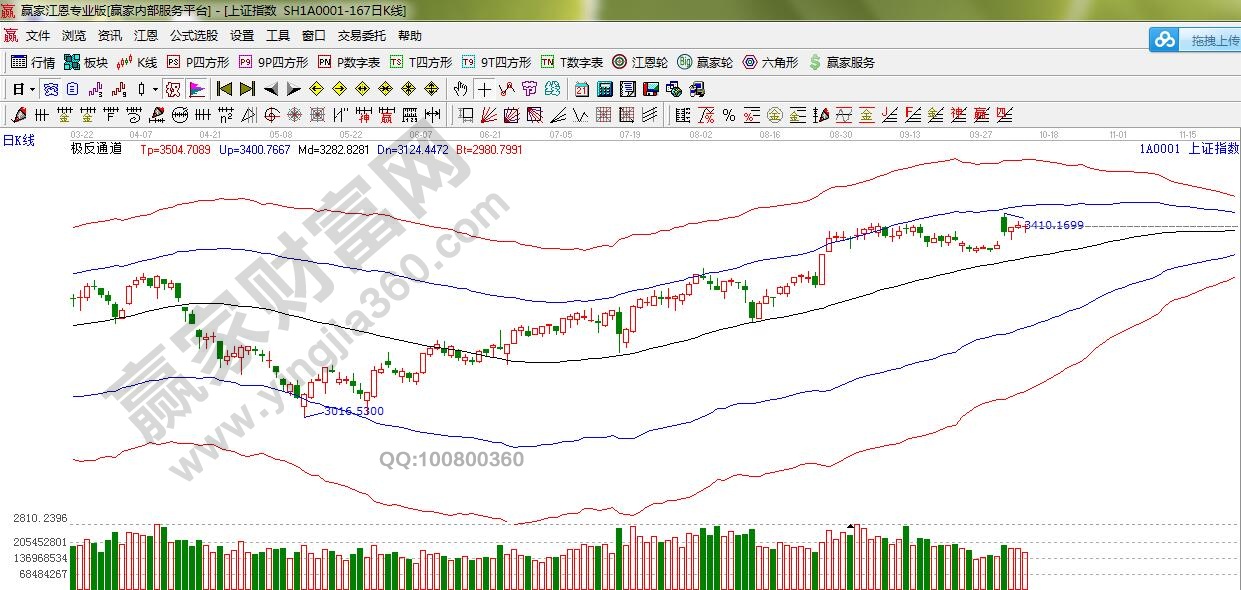The image size is (1241, 590).
Task: Click the 3410.1699 price label on chart
Action: (1053, 225)
